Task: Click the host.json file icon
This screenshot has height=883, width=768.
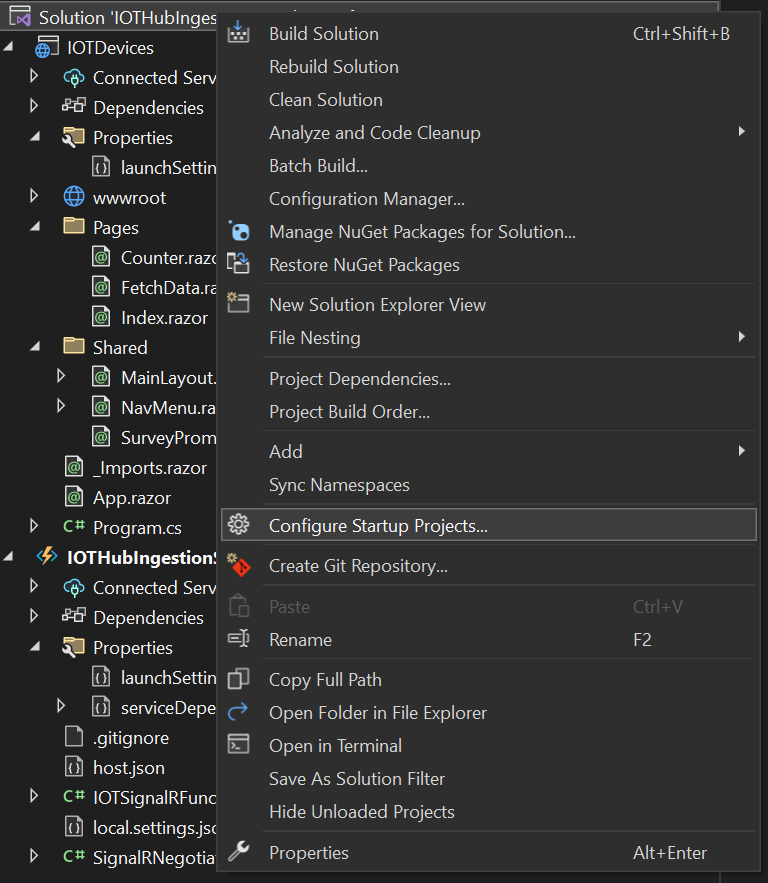Action: pos(74,767)
